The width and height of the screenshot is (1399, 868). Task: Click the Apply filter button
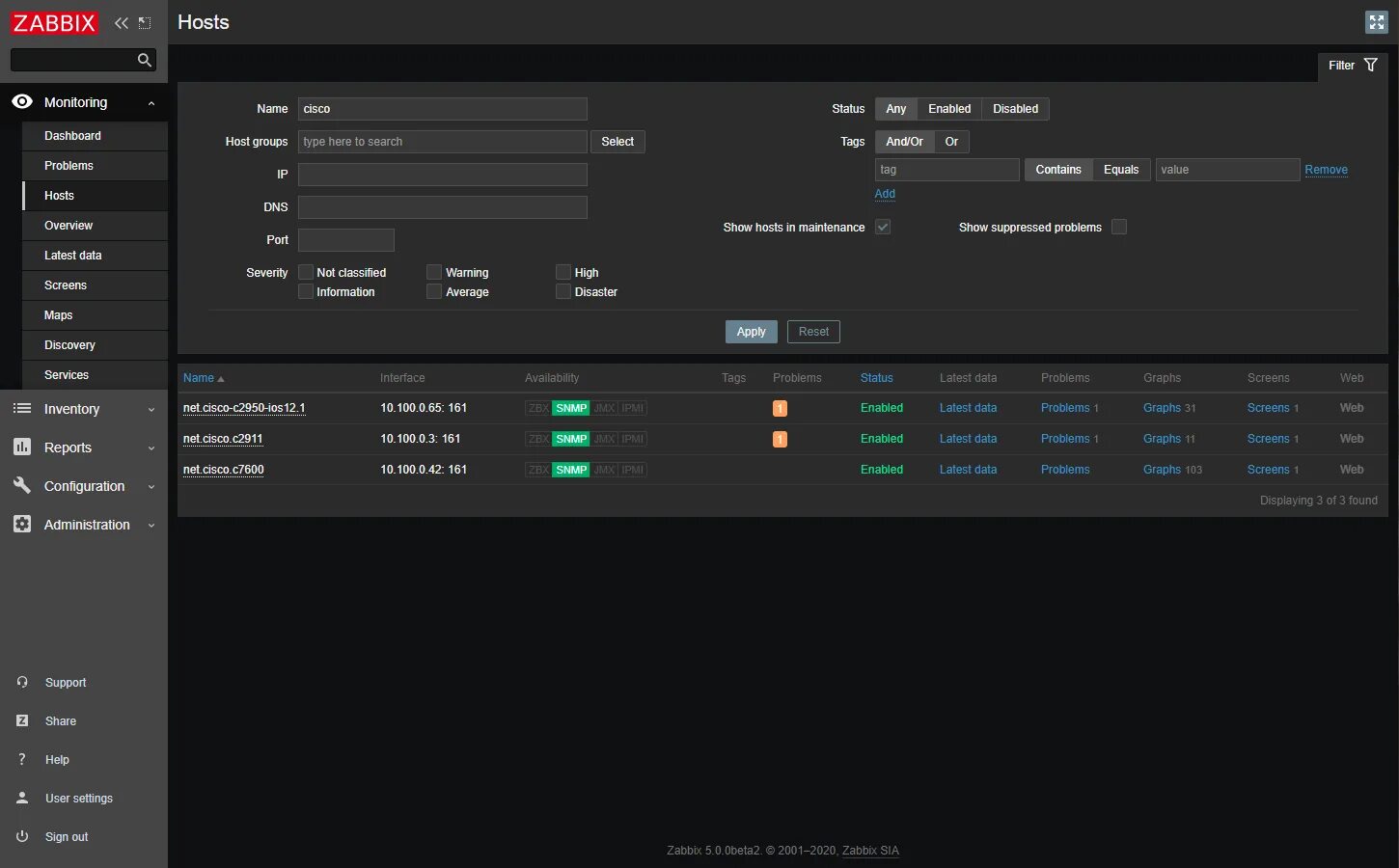751,332
